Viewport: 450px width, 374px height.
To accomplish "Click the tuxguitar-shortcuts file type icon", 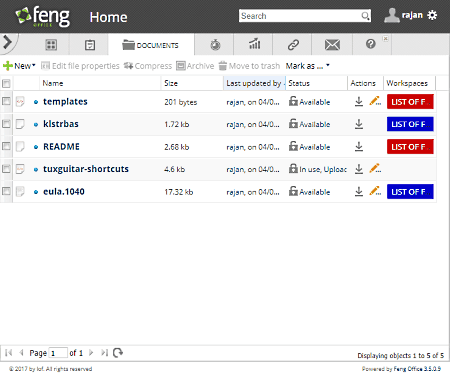I will (20, 169).
